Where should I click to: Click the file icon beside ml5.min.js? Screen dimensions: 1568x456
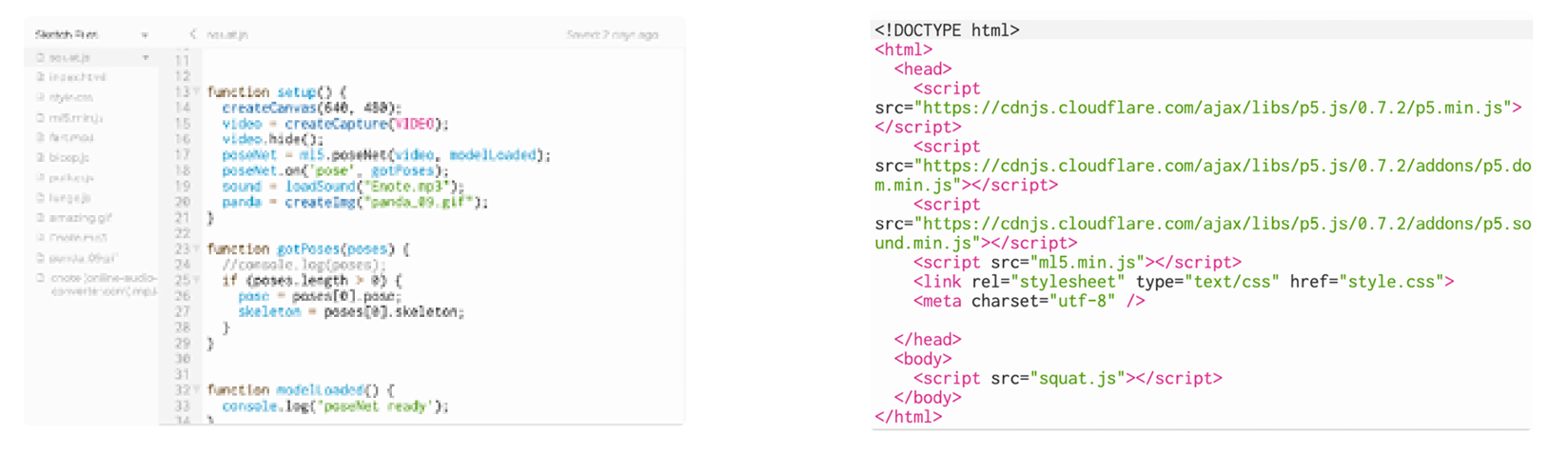40,118
